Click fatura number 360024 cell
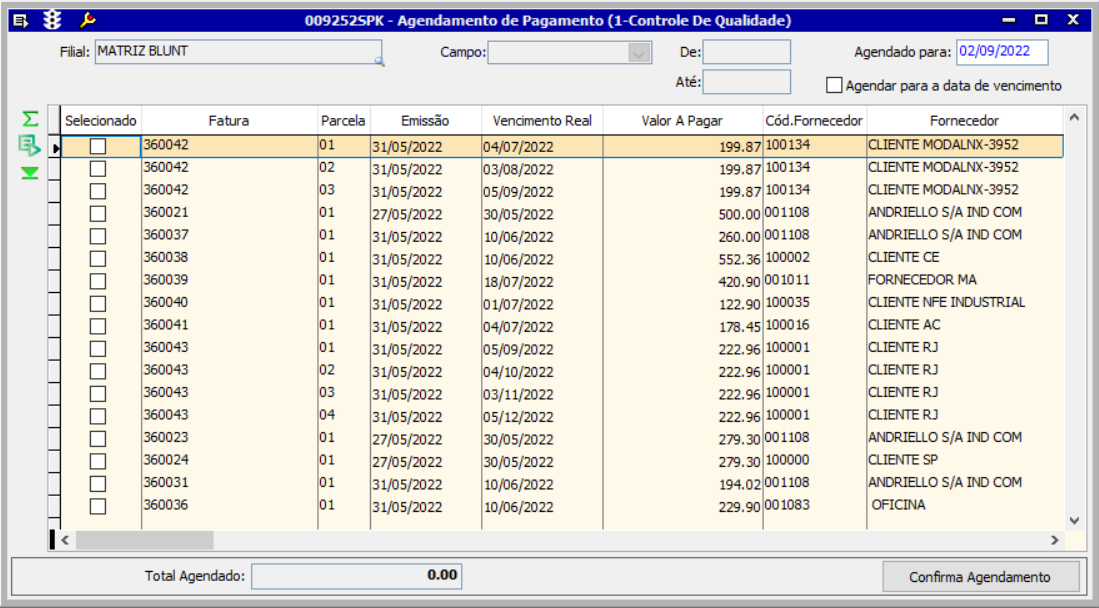Image resolution: width=1099 pixels, height=608 pixels. 229,460
